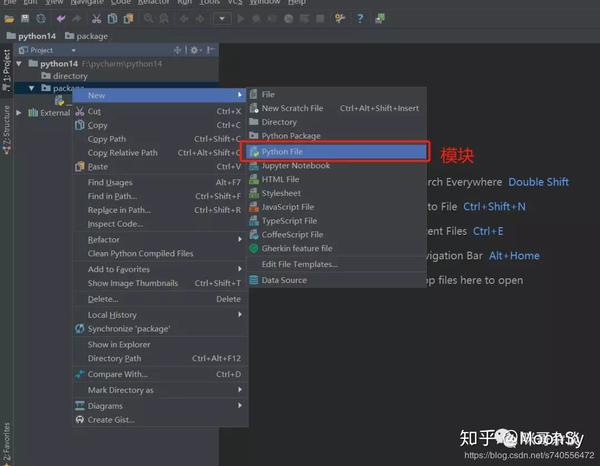
Task: Open the Z: Structure side tab
Action: [x=7, y=130]
